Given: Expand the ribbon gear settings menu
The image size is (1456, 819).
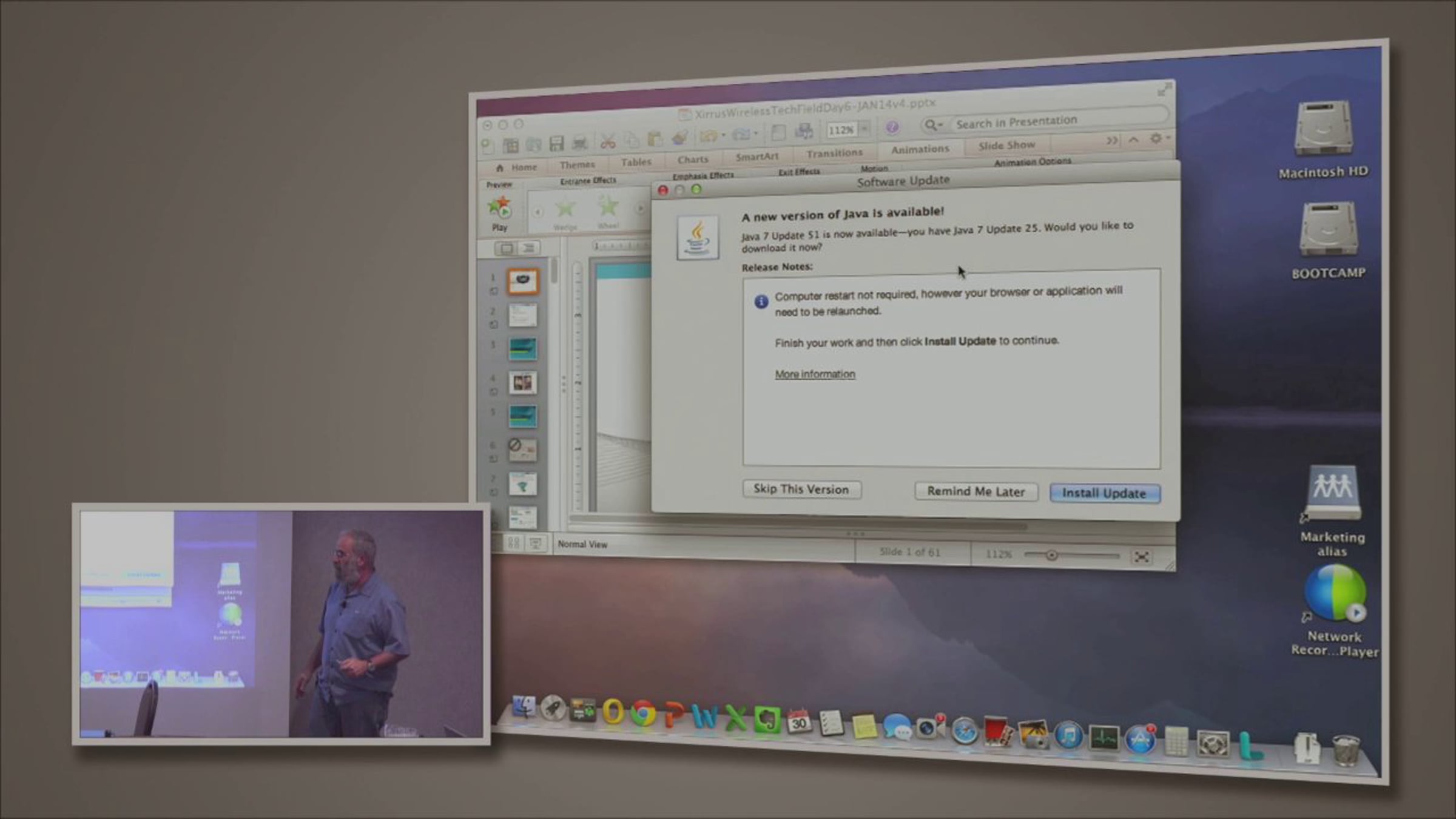Looking at the screenshot, I should coord(1158,138).
